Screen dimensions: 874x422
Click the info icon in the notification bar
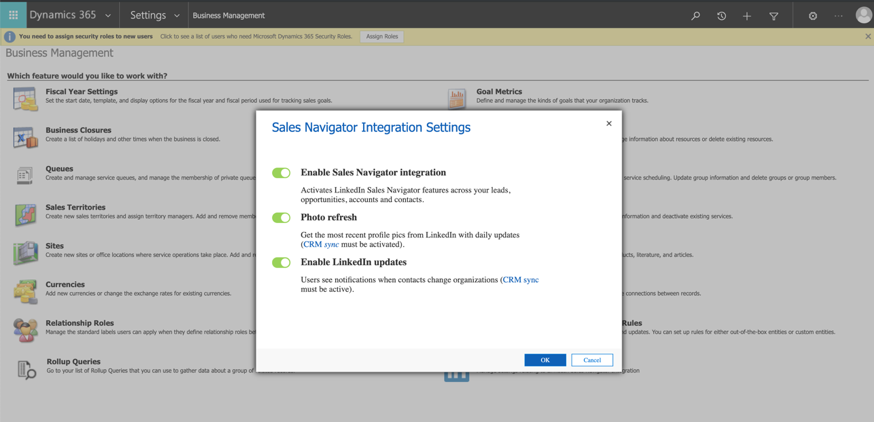[10, 36]
